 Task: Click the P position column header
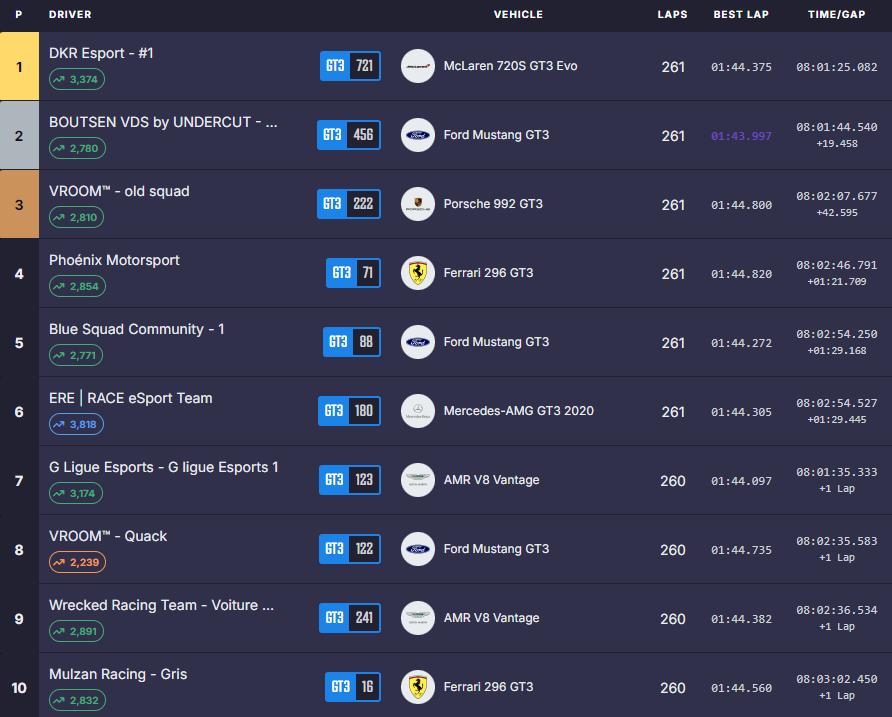pos(19,15)
